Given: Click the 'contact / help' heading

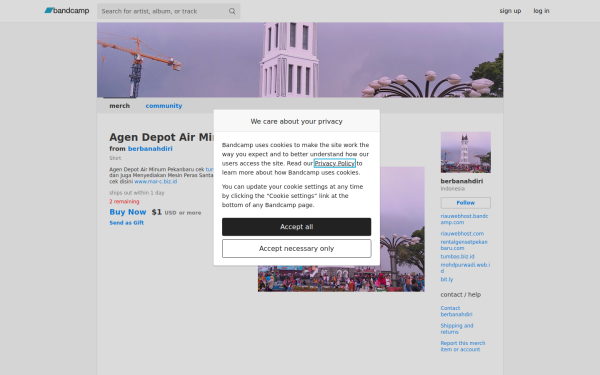Looking at the screenshot, I should pyautogui.click(x=460, y=295).
